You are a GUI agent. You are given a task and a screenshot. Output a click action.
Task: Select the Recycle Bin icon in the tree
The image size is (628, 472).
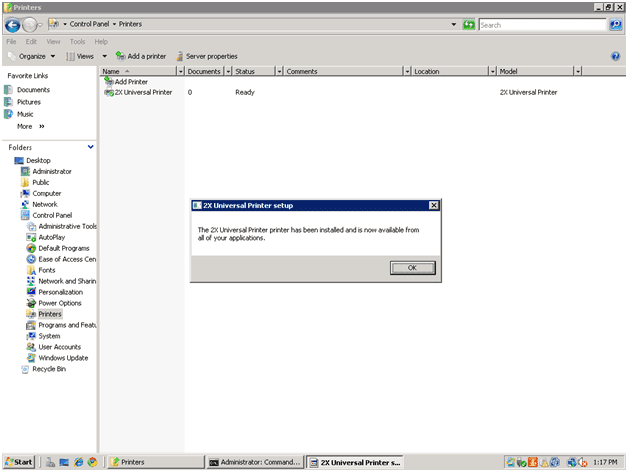tap(25, 369)
